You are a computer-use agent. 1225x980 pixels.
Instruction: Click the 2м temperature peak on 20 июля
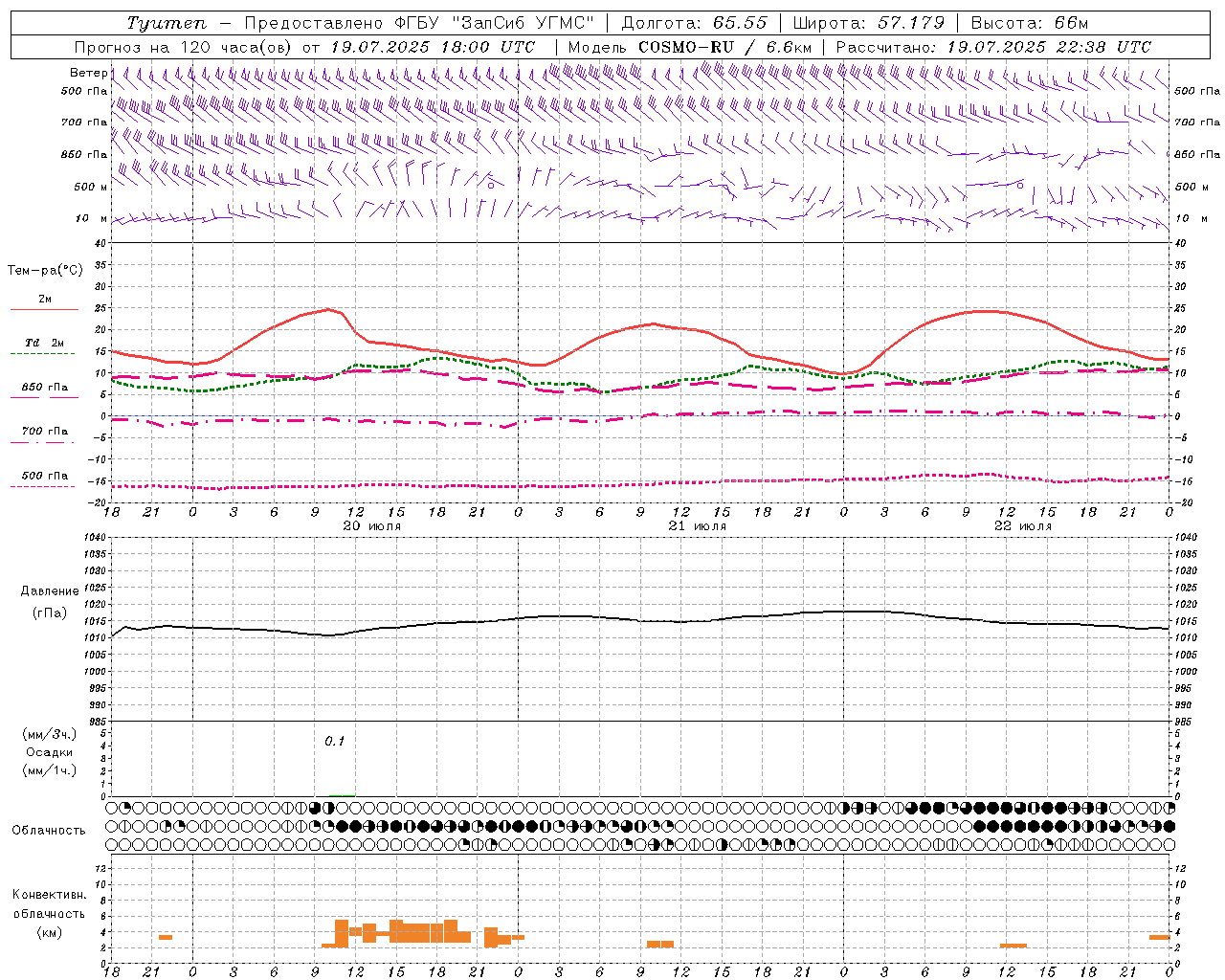329,308
